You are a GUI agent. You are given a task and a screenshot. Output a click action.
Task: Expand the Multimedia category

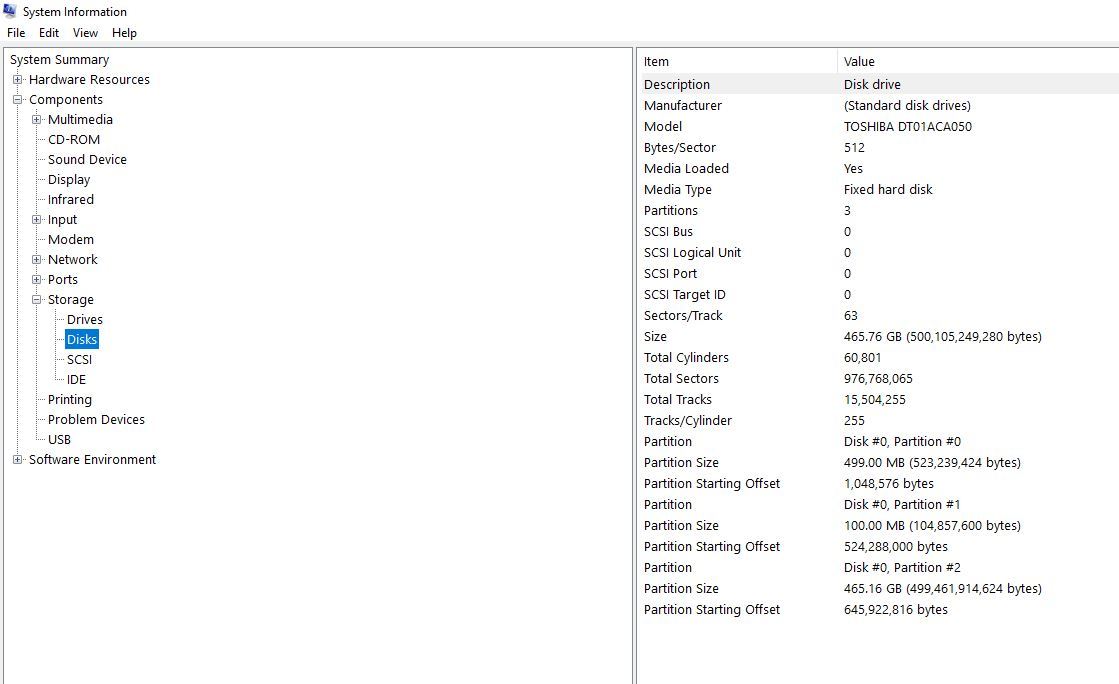[37, 120]
